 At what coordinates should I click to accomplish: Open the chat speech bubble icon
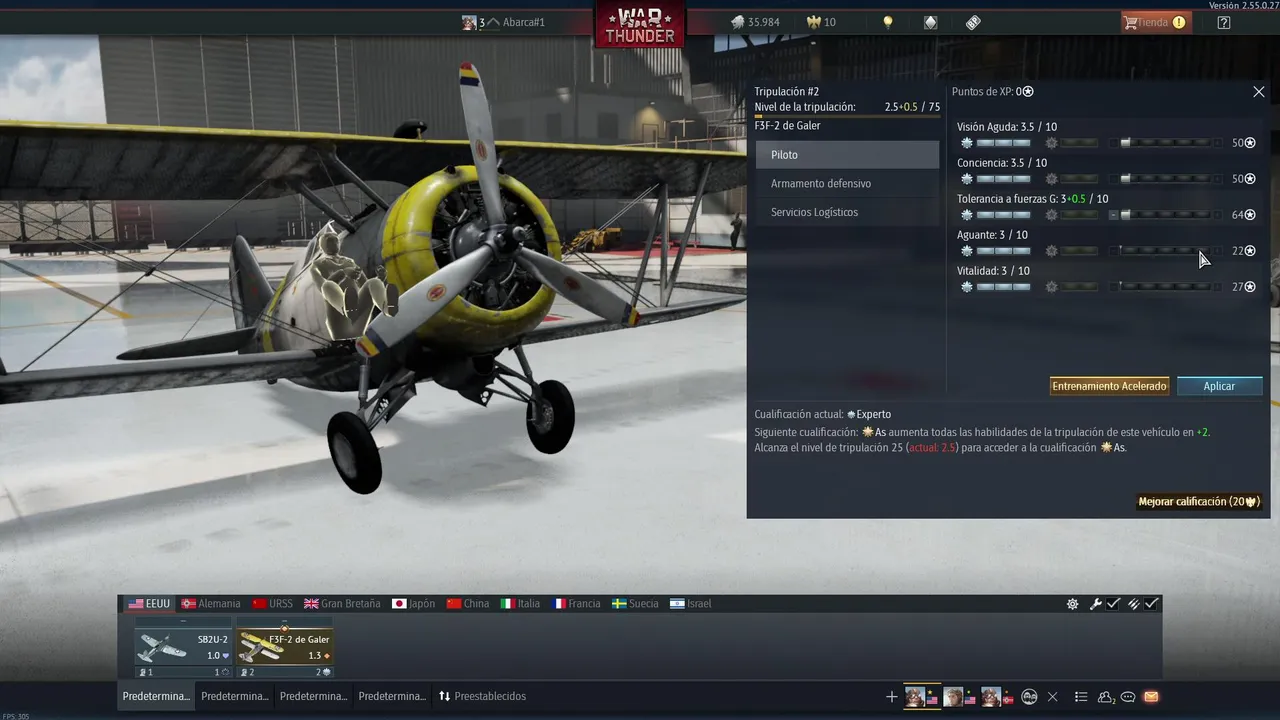pyautogui.click(x=1128, y=697)
